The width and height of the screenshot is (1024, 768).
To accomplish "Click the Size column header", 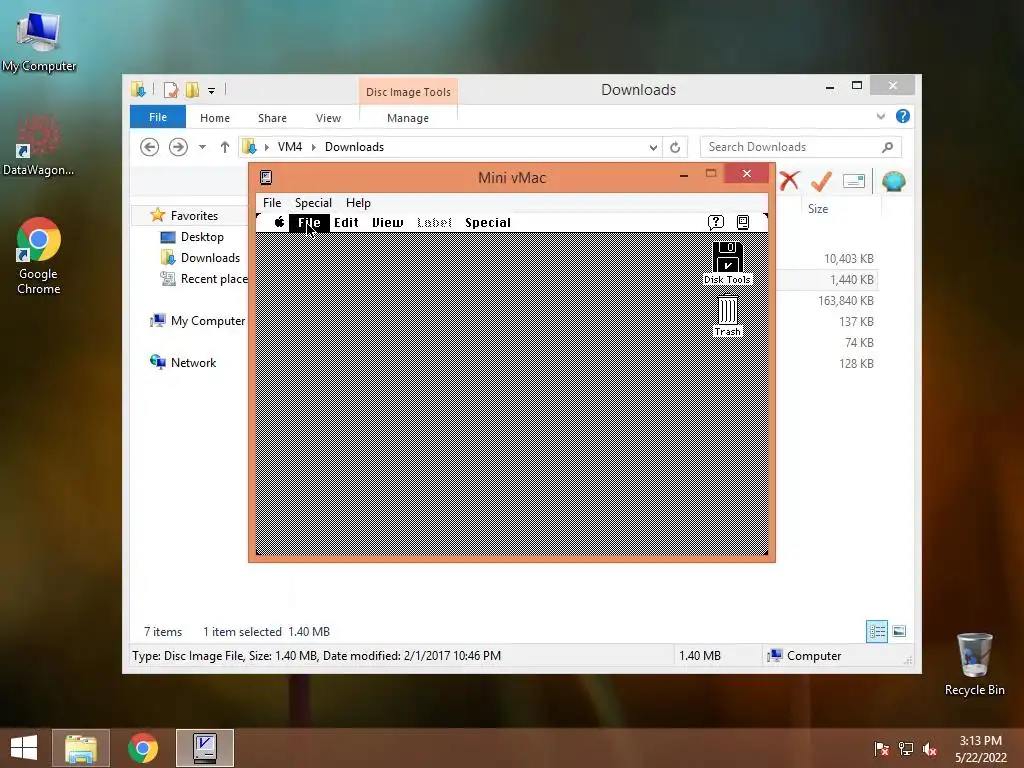I will [818, 209].
